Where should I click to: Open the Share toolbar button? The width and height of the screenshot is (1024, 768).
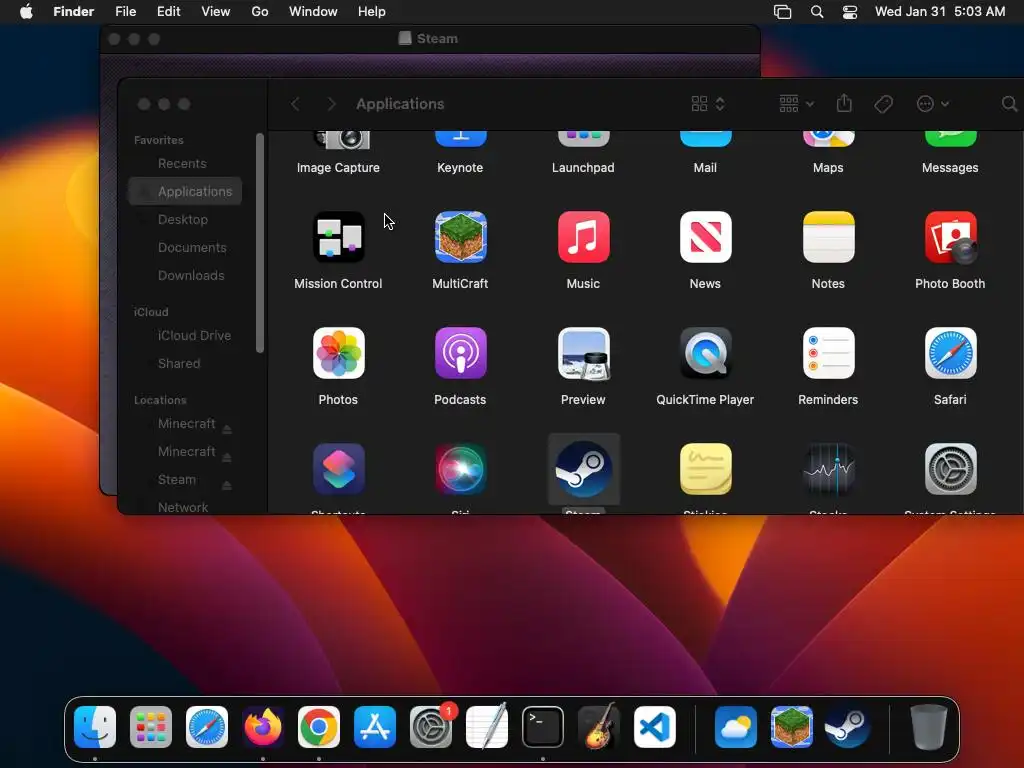(844, 103)
